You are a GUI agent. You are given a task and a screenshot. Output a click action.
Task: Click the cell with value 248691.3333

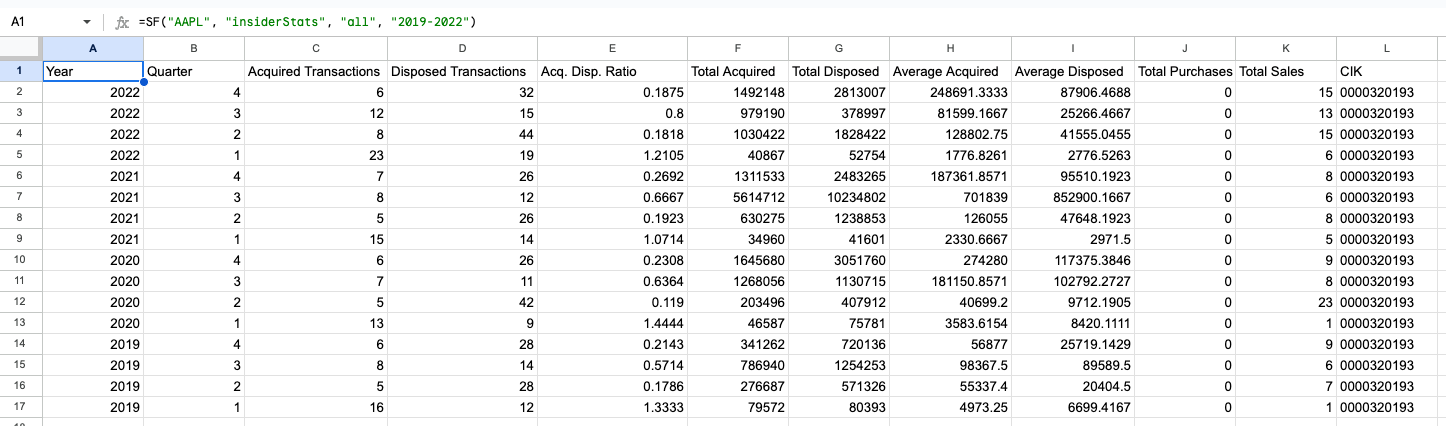pyautogui.click(x=950, y=92)
